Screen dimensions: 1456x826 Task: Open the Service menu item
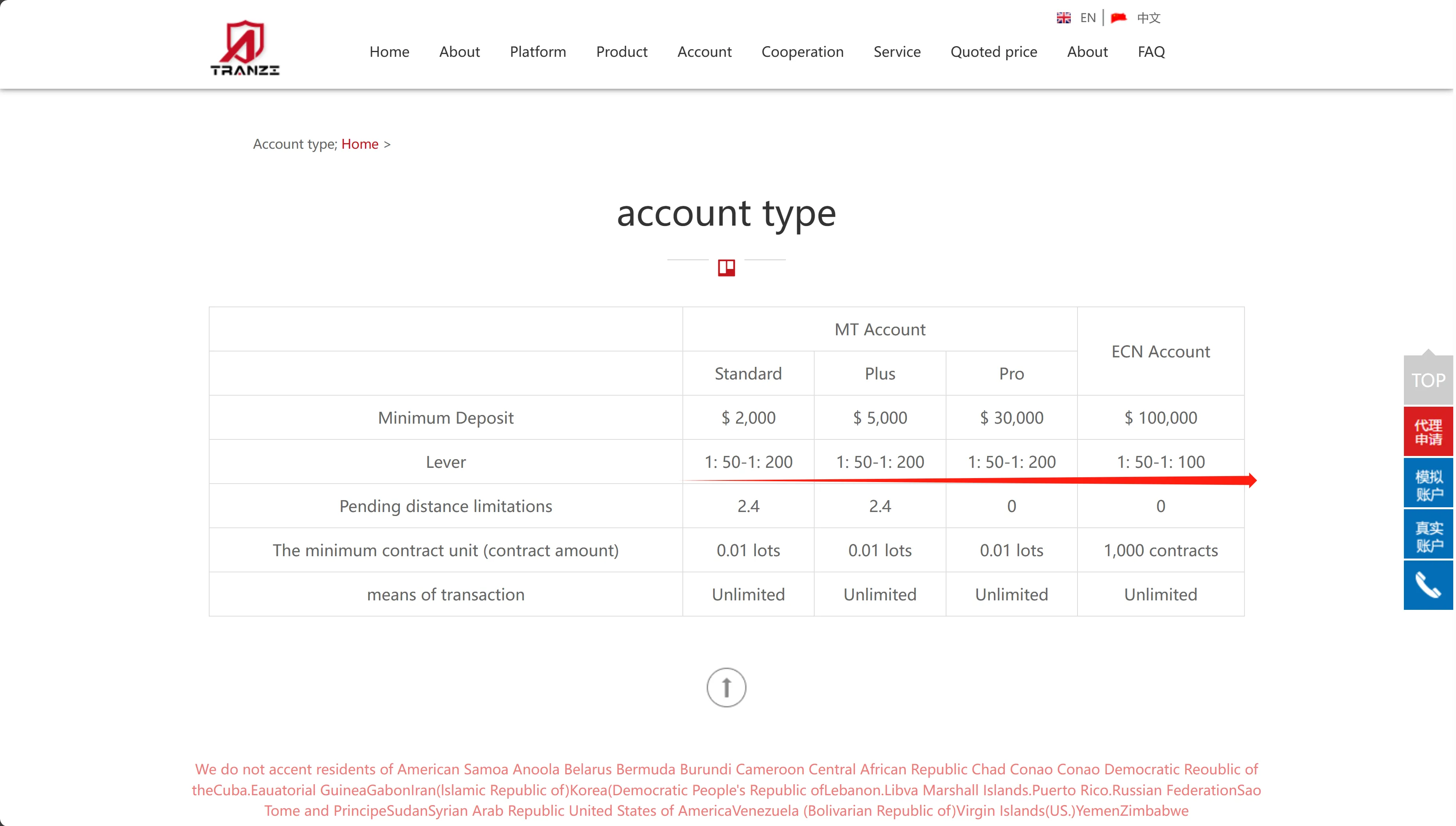pos(897,52)
